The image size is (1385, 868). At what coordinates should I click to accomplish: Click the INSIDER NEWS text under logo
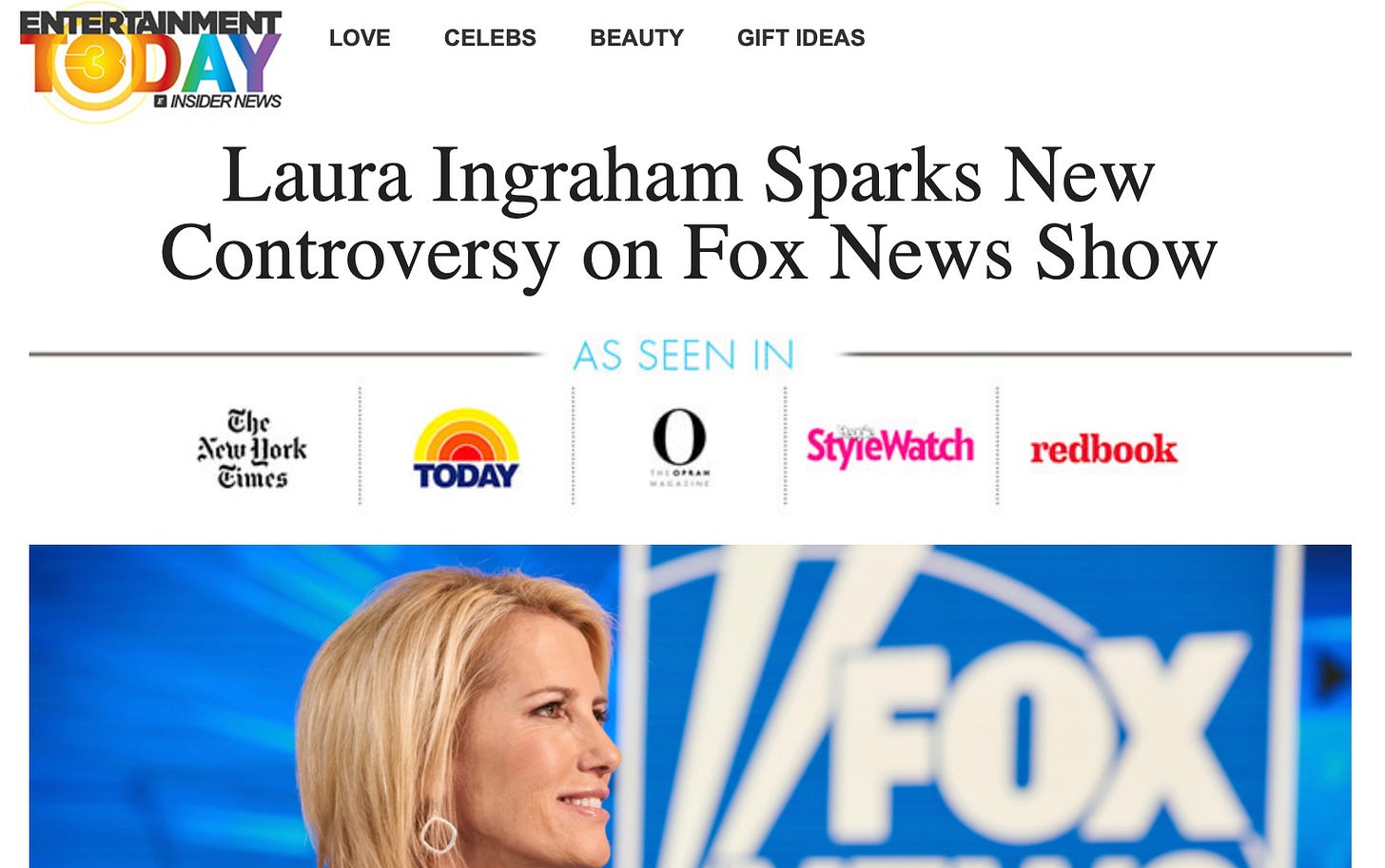point(225,102)
